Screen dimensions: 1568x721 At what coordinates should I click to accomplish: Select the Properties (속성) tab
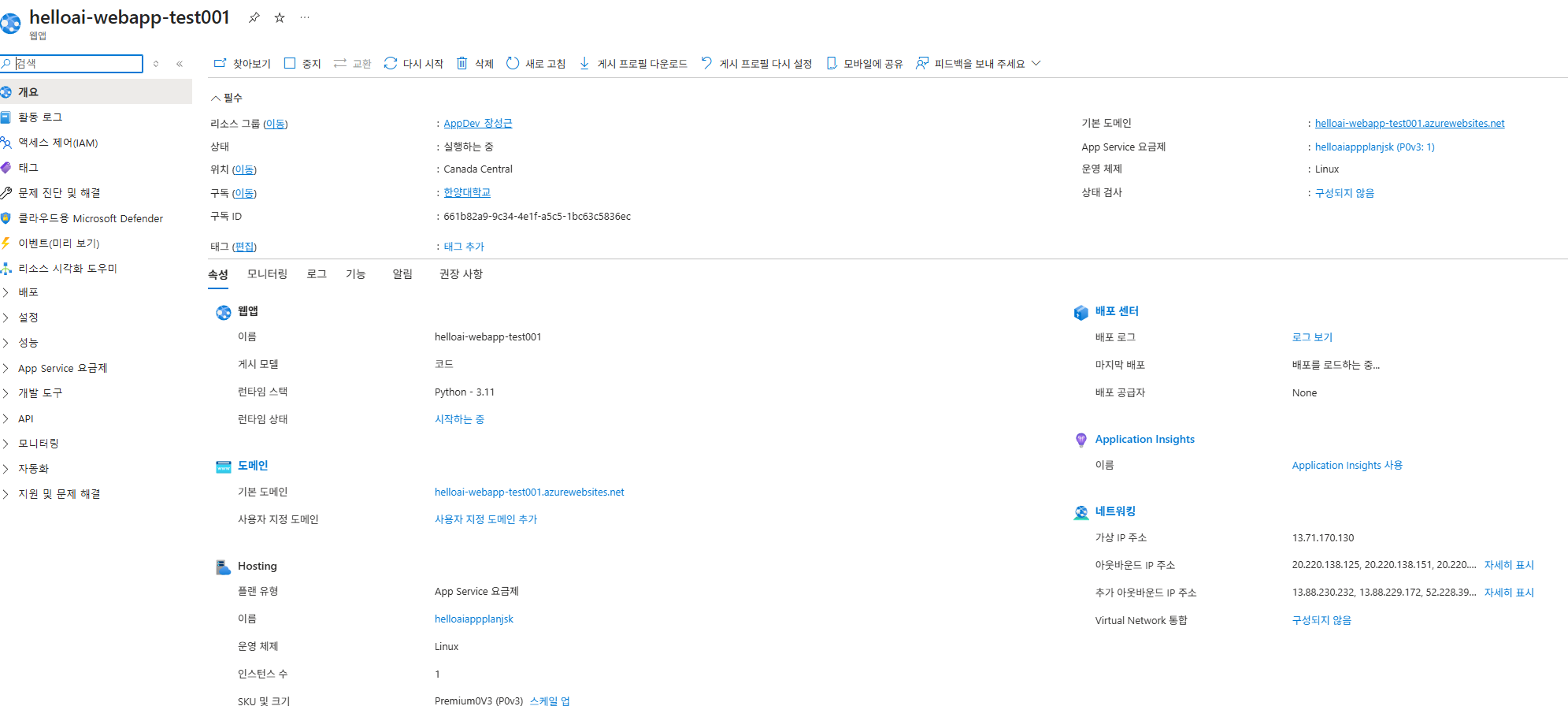click(218, 274)
